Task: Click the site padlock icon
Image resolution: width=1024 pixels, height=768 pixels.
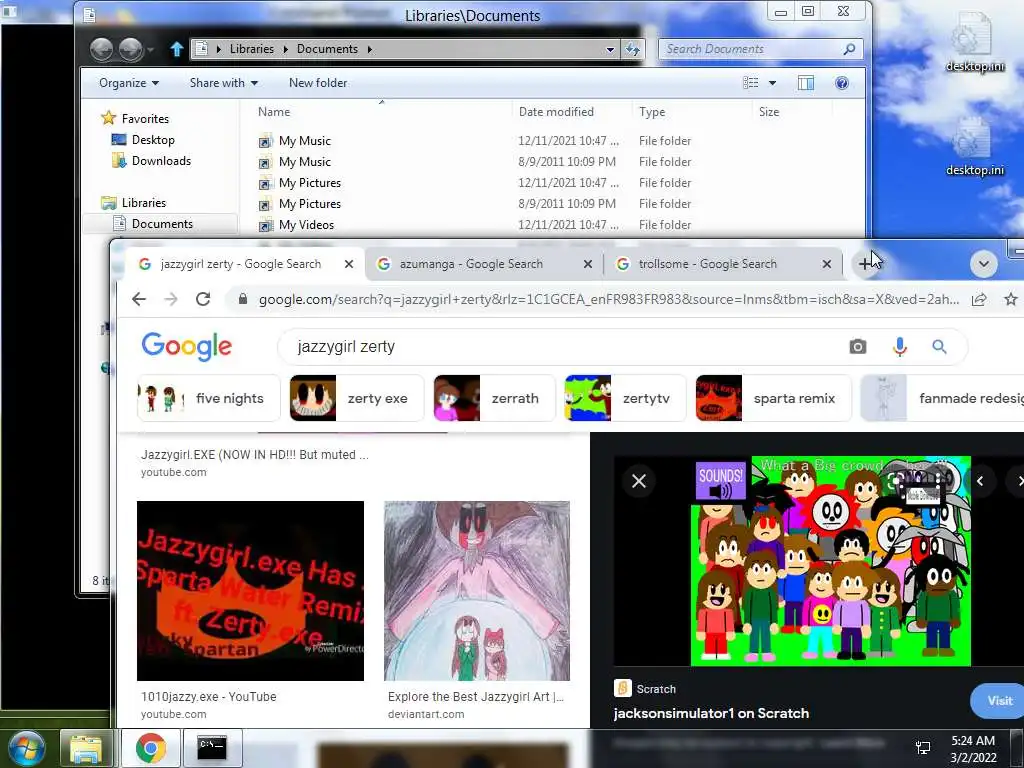Action: (243, 299)
